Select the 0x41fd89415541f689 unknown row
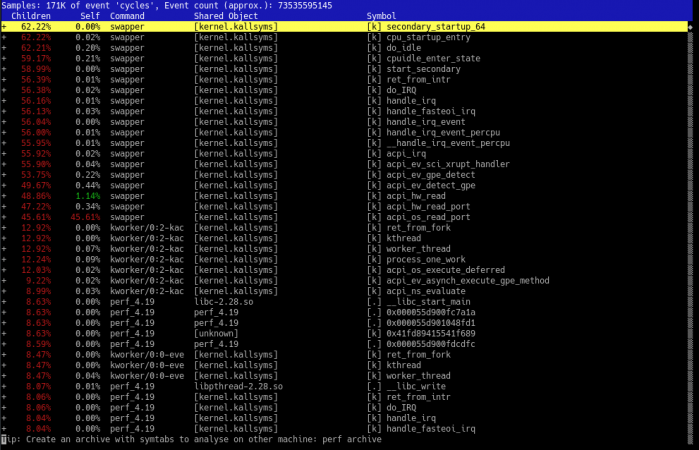 pyautogui.click(x=344, y=334)
